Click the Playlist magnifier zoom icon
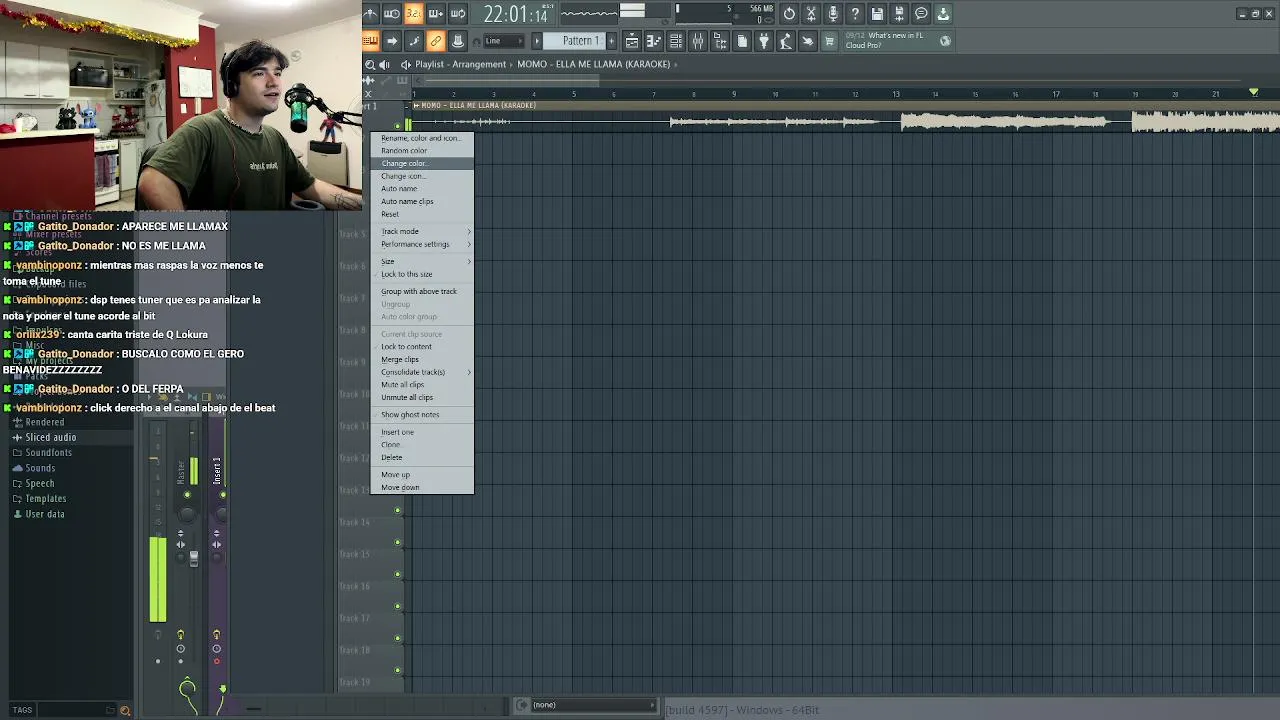Image resolution: width=1280 pixels, height=720 pixels. tap(370, 64)
